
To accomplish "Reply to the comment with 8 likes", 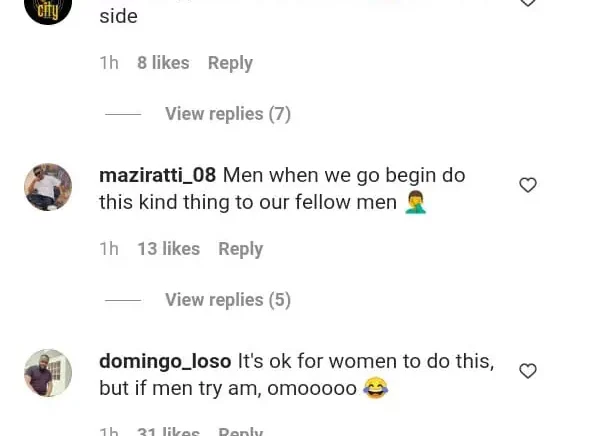I will click(230, 63).
